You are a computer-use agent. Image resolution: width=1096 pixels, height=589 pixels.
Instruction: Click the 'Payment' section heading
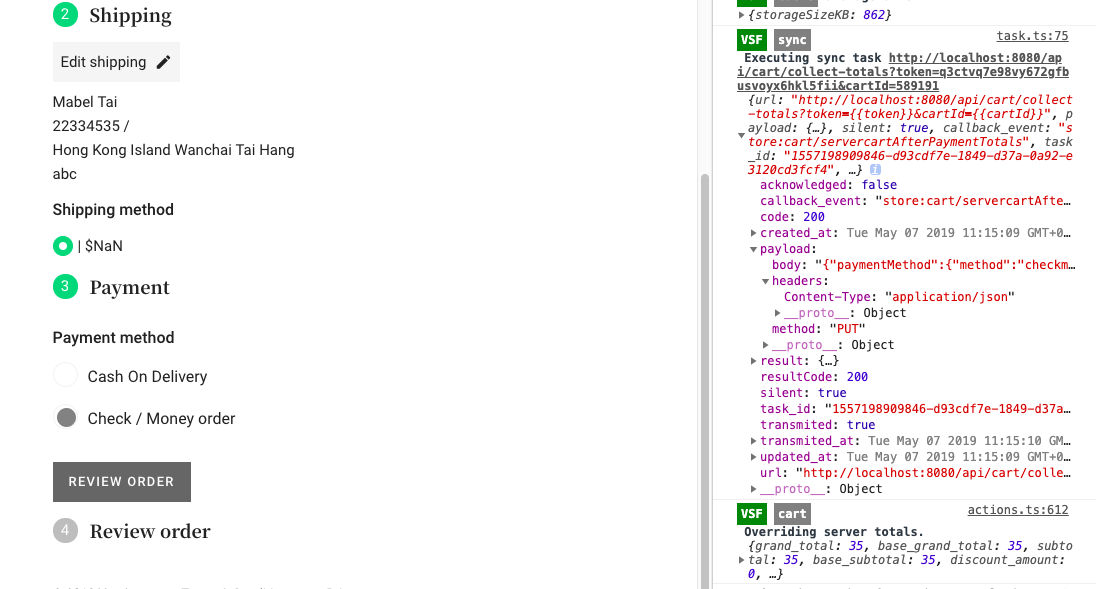tap(129, 287)
